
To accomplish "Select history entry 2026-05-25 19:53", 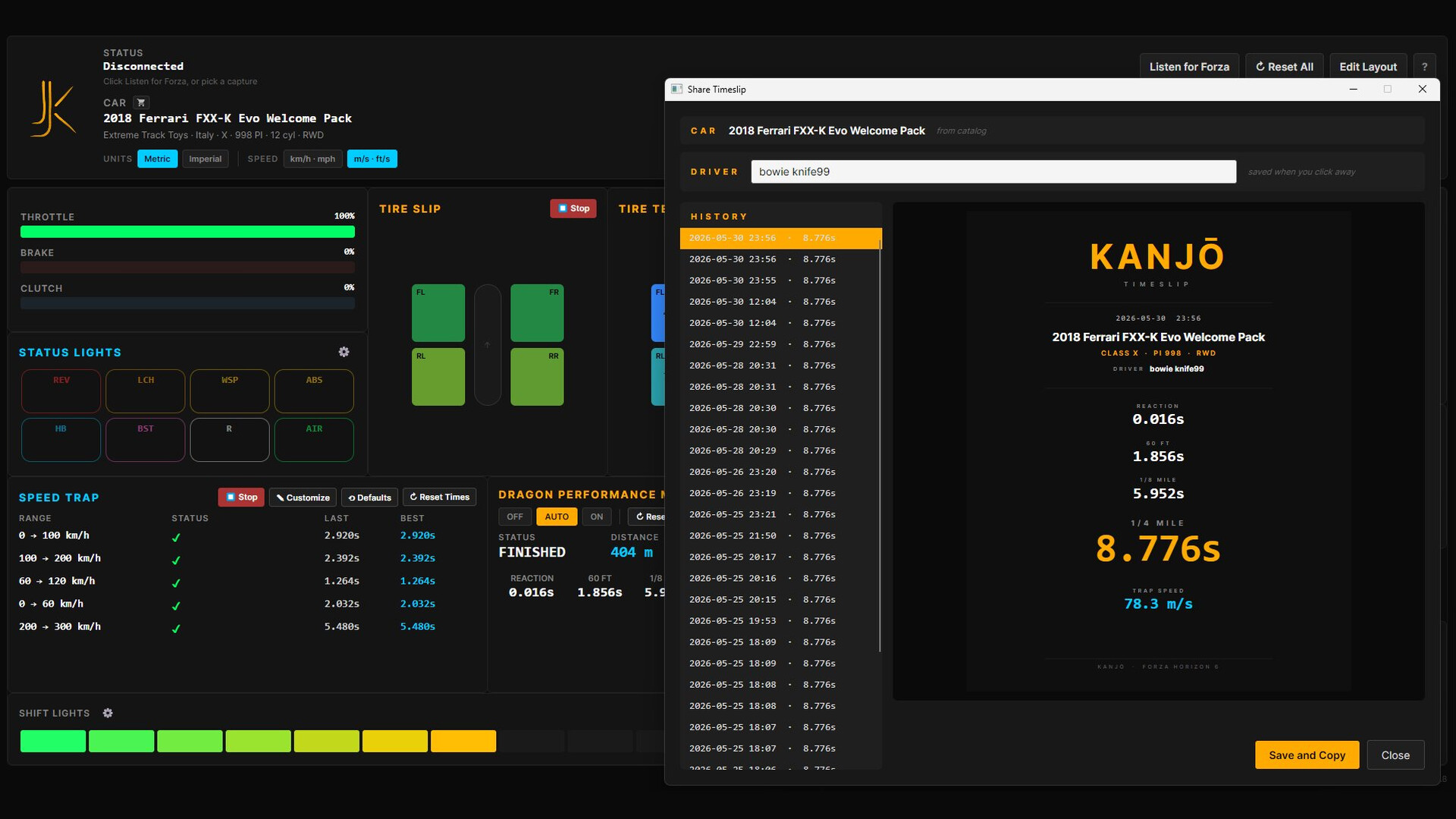I will [780, 620].
